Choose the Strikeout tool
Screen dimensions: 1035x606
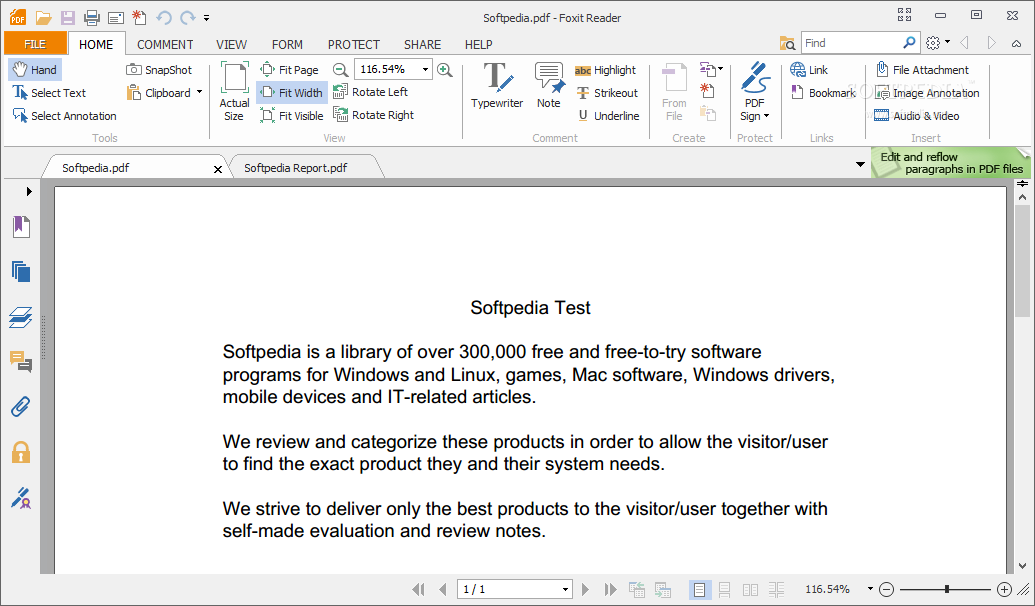(607, 93)
